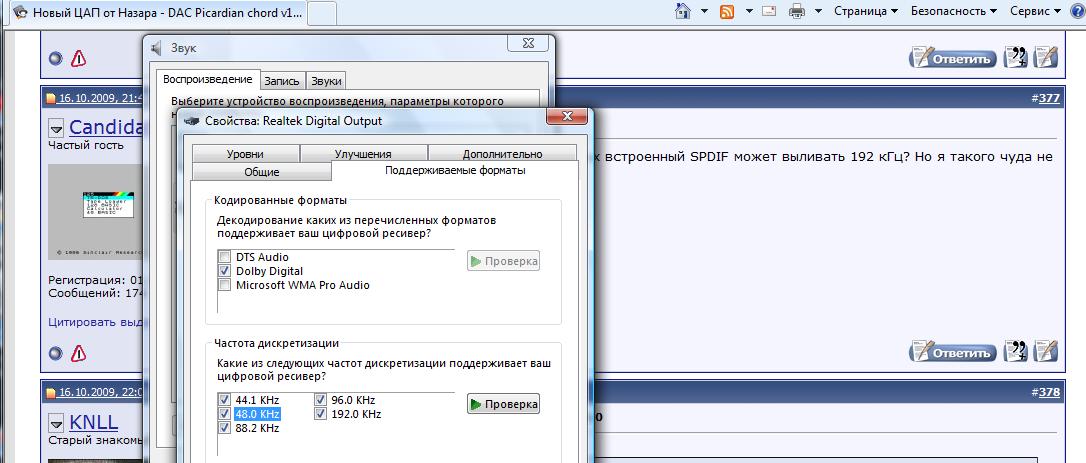Click the Realtek Digital Output properties title icon
1086x463 pixels.
191,121
